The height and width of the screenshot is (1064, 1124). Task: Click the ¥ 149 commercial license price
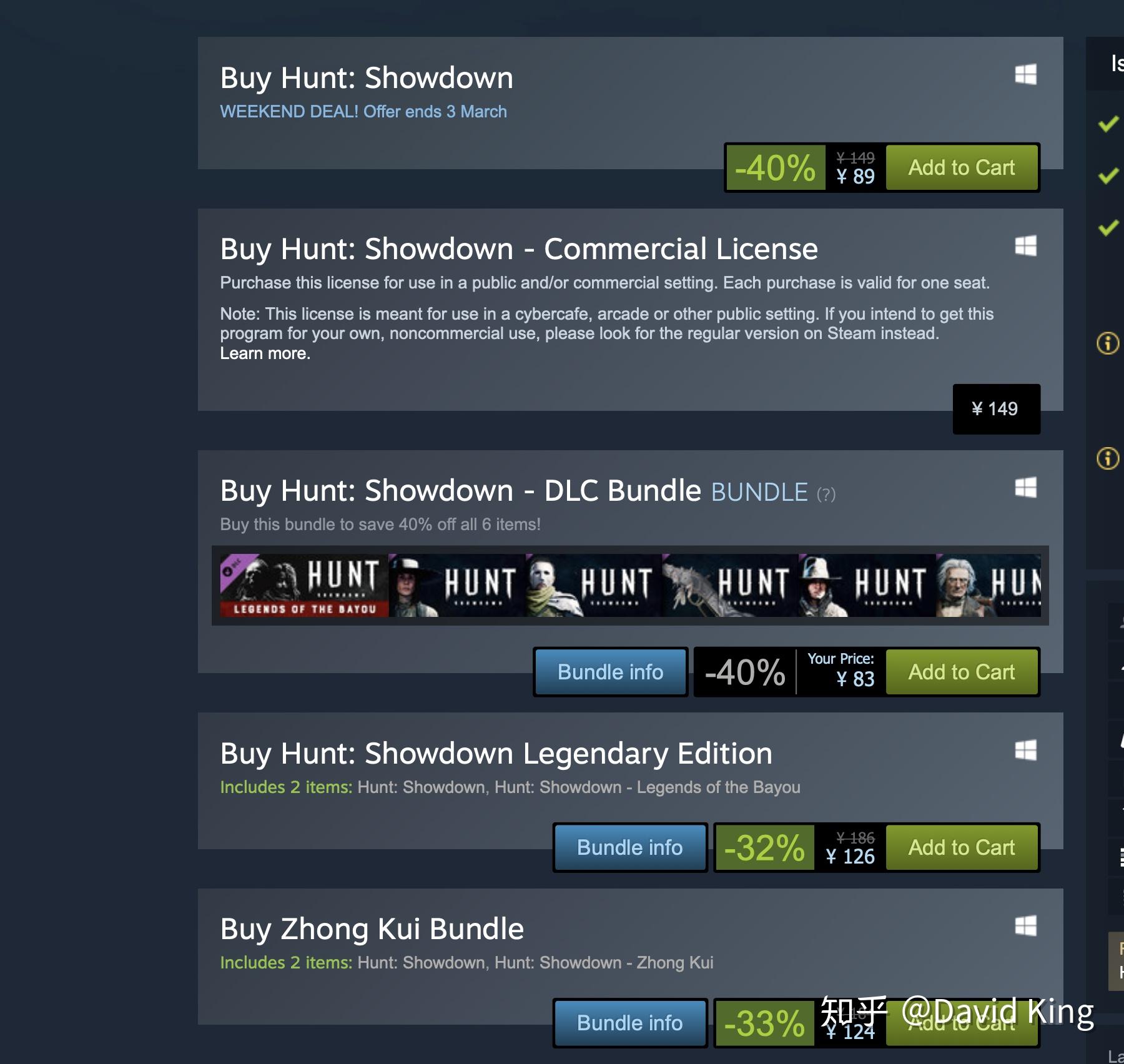coord(996,409)
